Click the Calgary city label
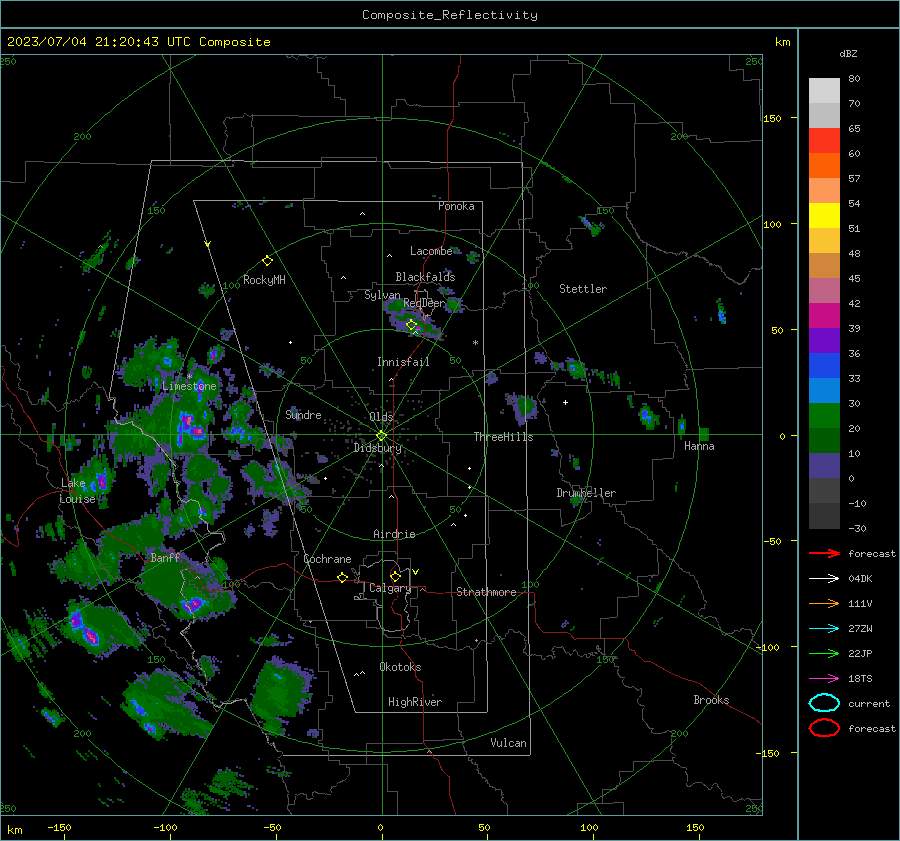Viewport: 900px width, 841px height. [x=390, y=588]
